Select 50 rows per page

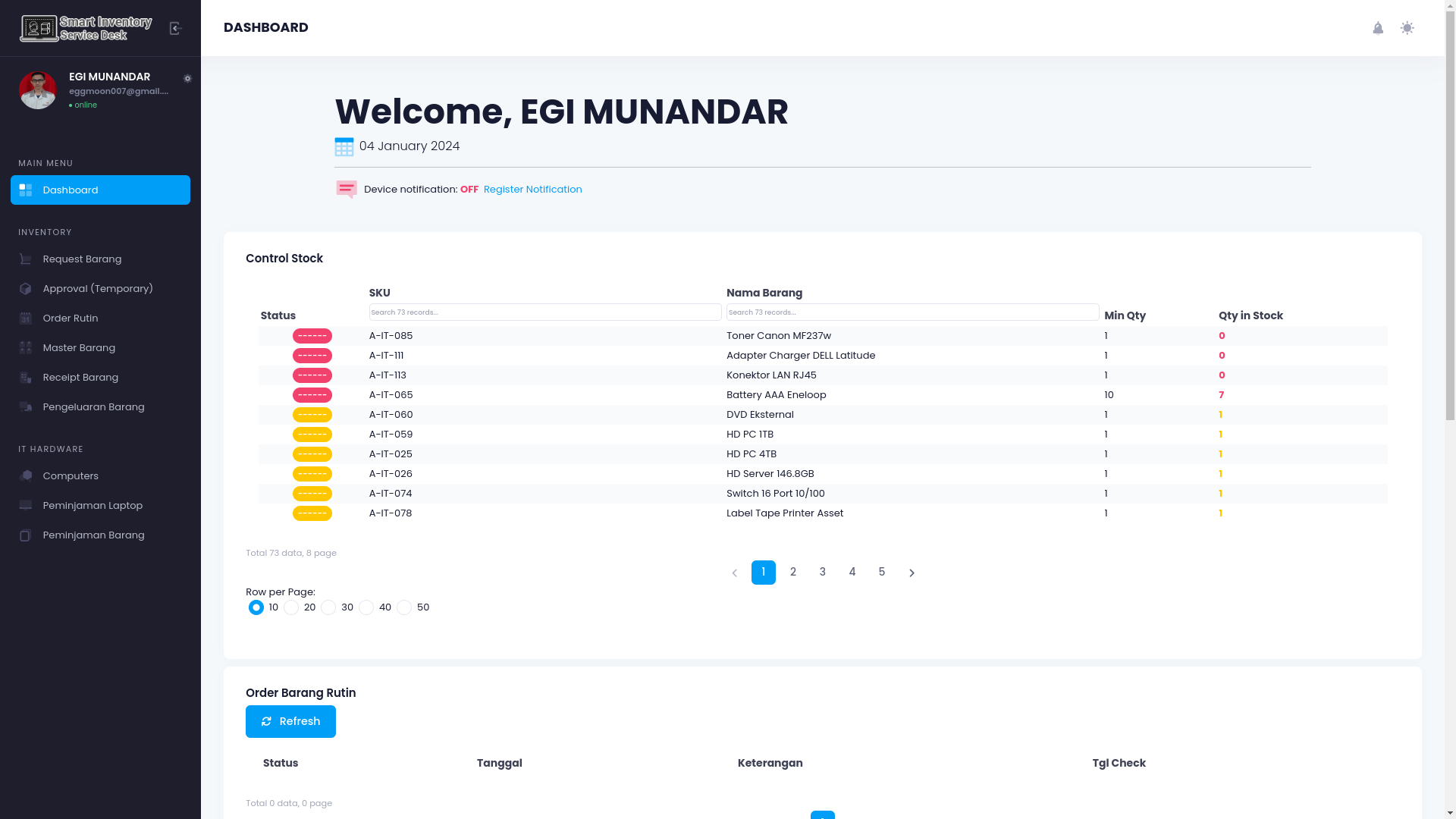coord(404,607)
